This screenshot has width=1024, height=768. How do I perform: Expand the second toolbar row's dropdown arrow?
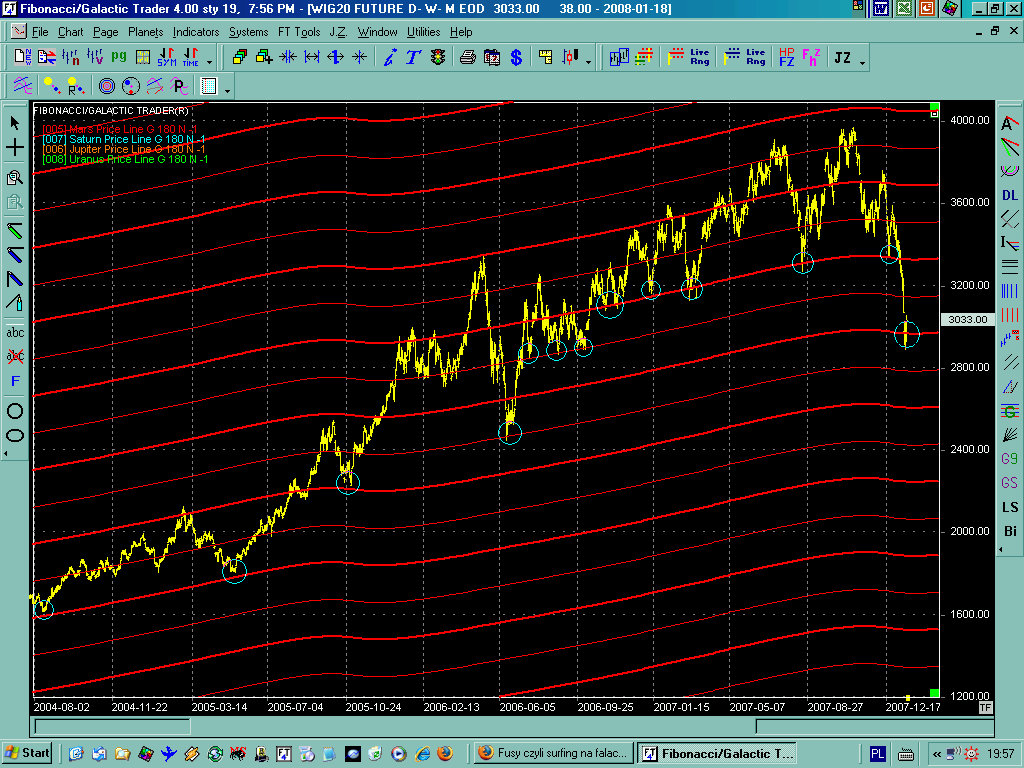click(x=228, y=90)
